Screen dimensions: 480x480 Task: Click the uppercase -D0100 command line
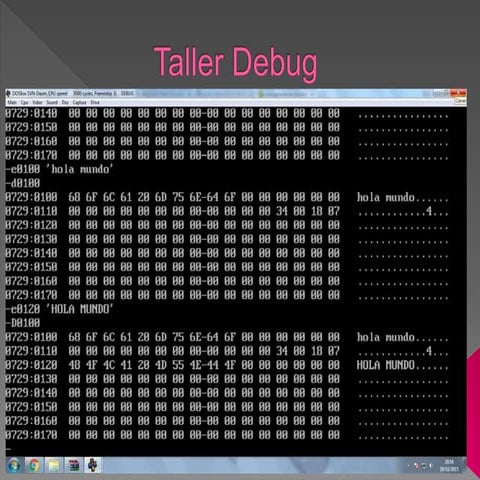click(23, 323)
